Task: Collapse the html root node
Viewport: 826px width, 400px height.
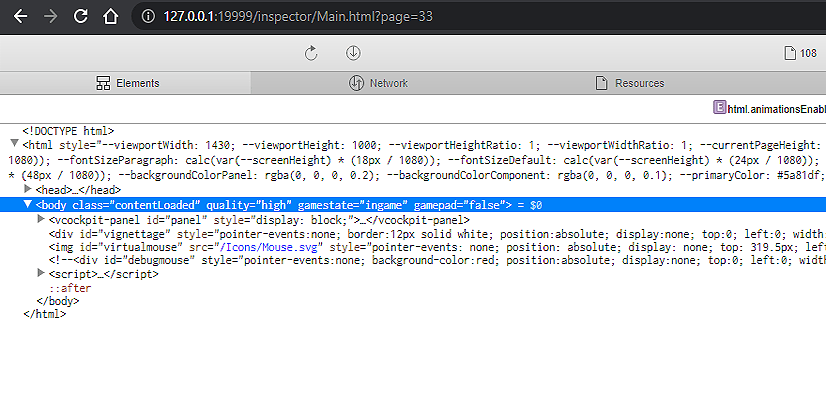Action: coord(14,145)
